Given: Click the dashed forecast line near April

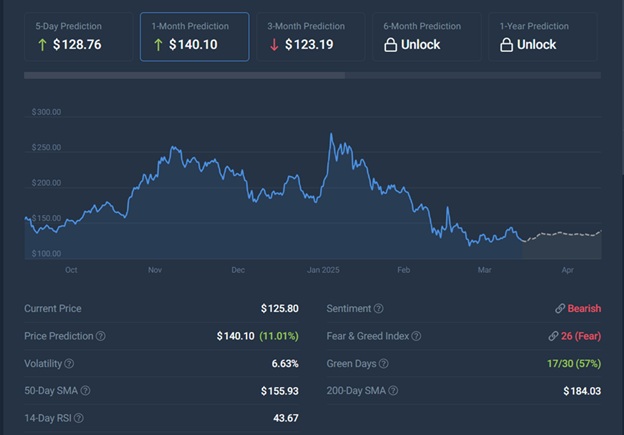Looking at the screenshot, I should coord(565,234).
